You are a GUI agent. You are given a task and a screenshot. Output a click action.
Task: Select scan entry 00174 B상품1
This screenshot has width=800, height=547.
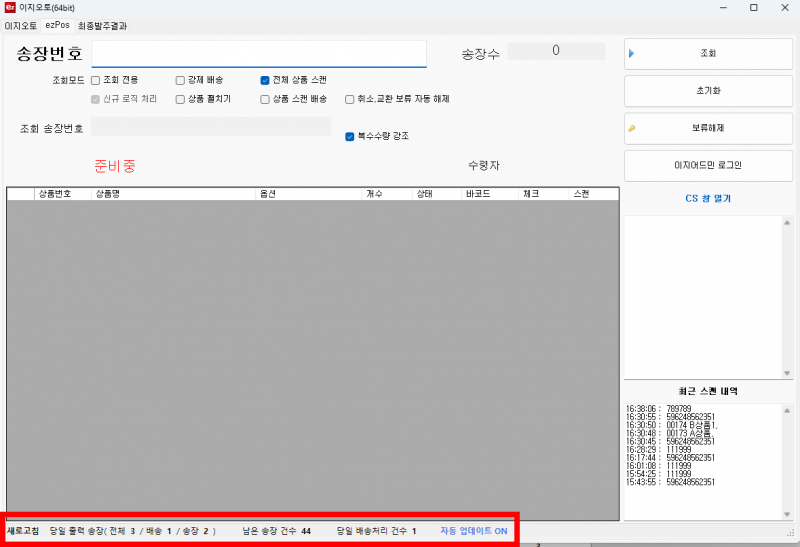[x=672, y=425]
